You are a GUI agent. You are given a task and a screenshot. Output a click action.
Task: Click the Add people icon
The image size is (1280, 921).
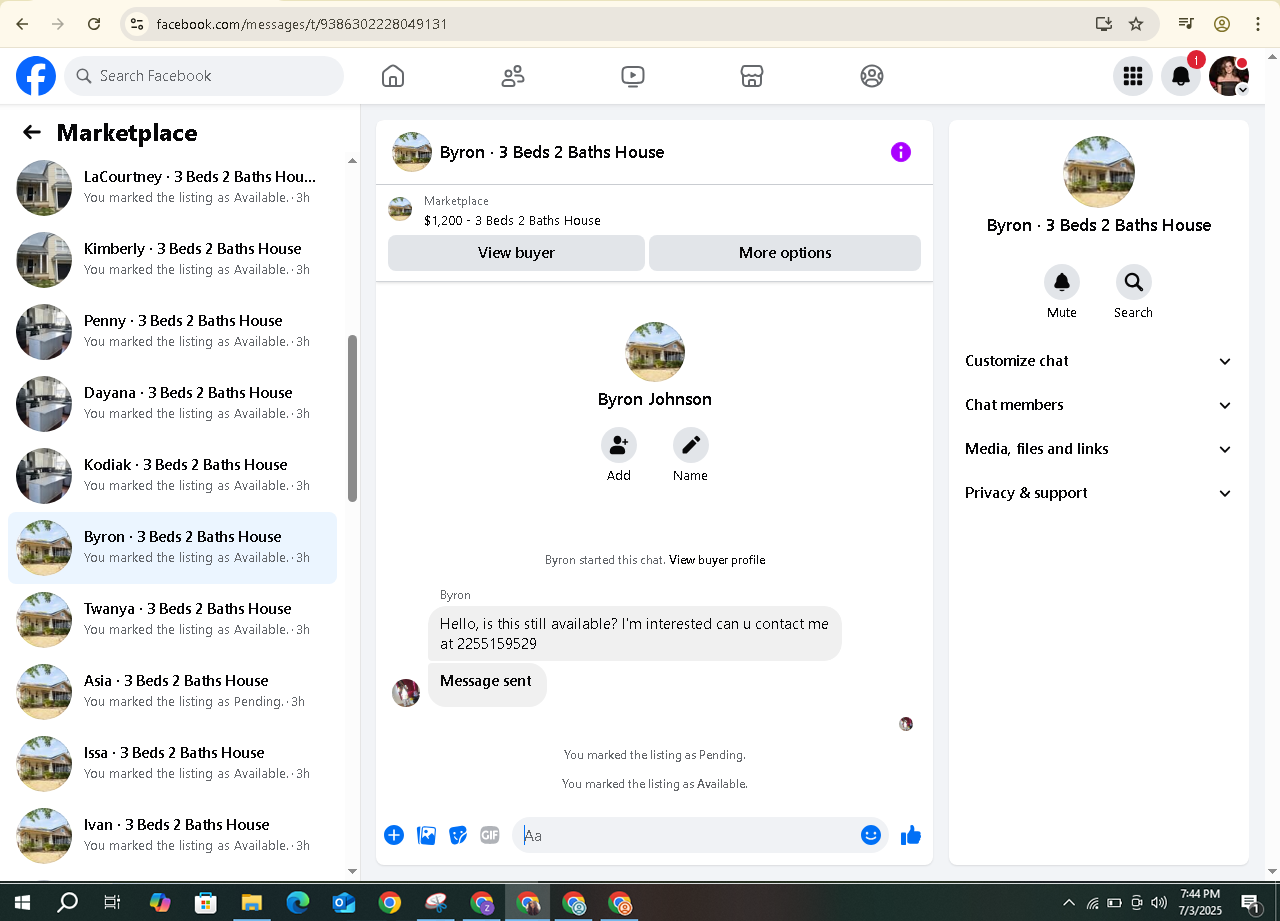[x=619, y=445]
